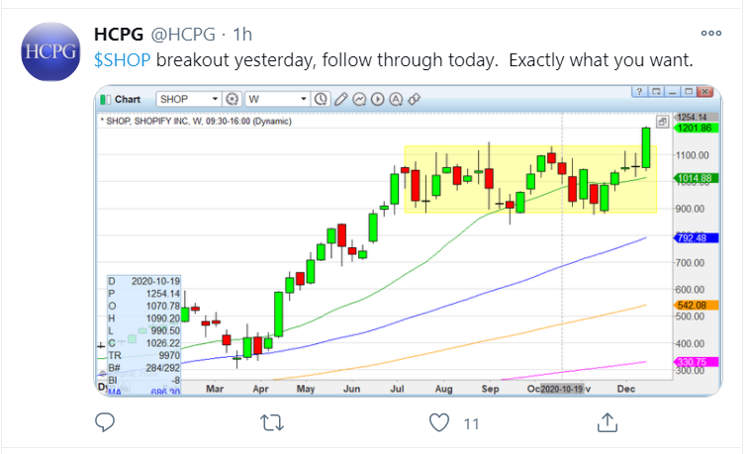
Task: Click the symbol settings icon beside SHOP
Action: 232,99
